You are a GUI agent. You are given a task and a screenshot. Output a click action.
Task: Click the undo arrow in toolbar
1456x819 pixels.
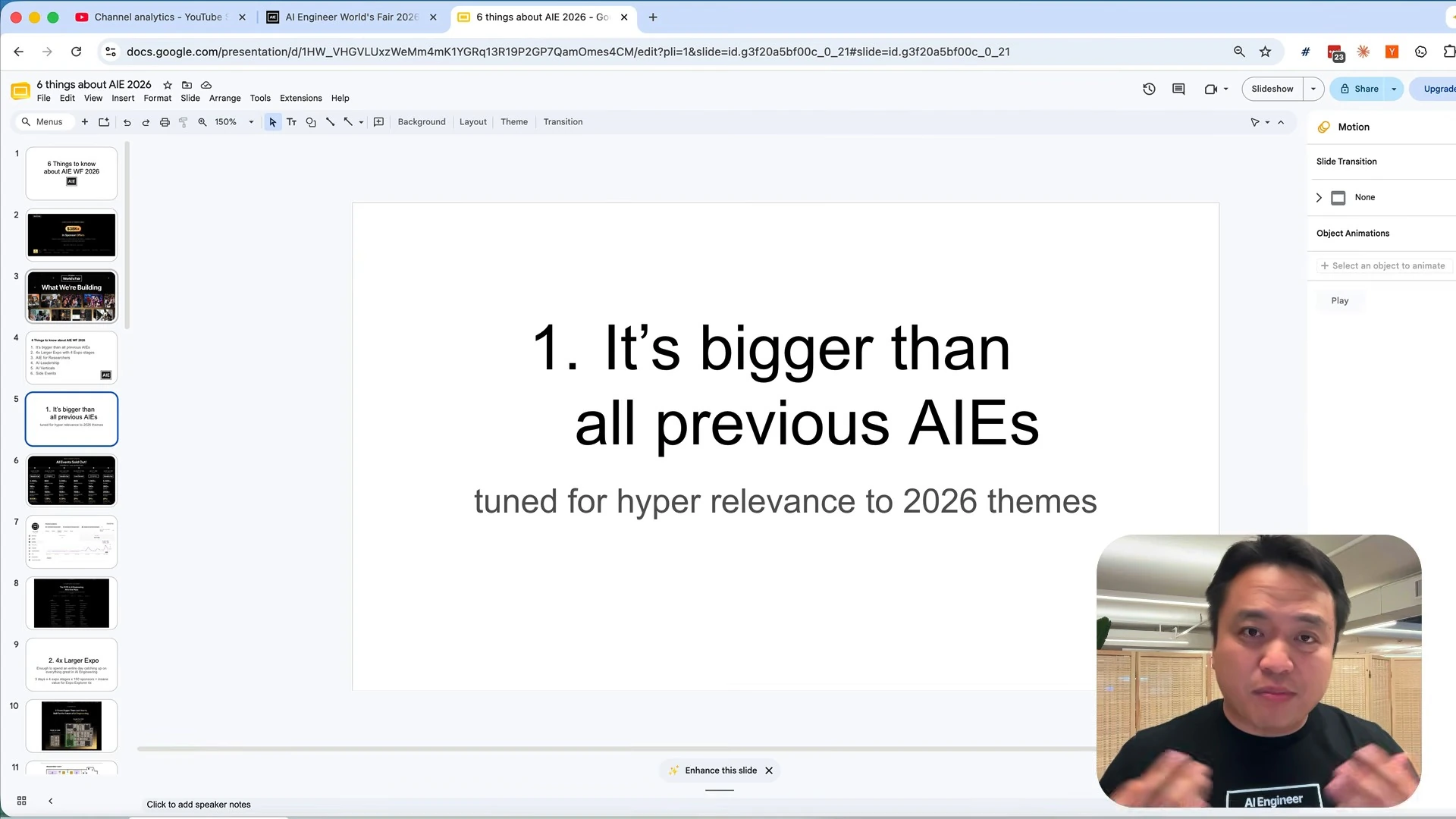tap(127, 122)
